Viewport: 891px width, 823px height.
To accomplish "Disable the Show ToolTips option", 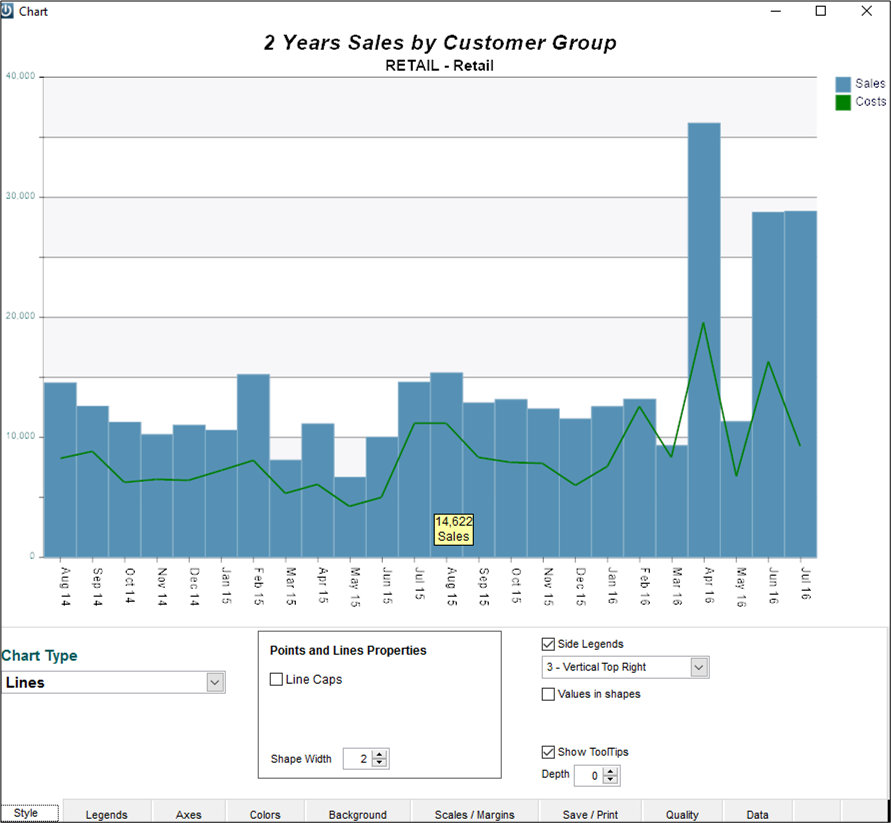I will pos(548,752).
